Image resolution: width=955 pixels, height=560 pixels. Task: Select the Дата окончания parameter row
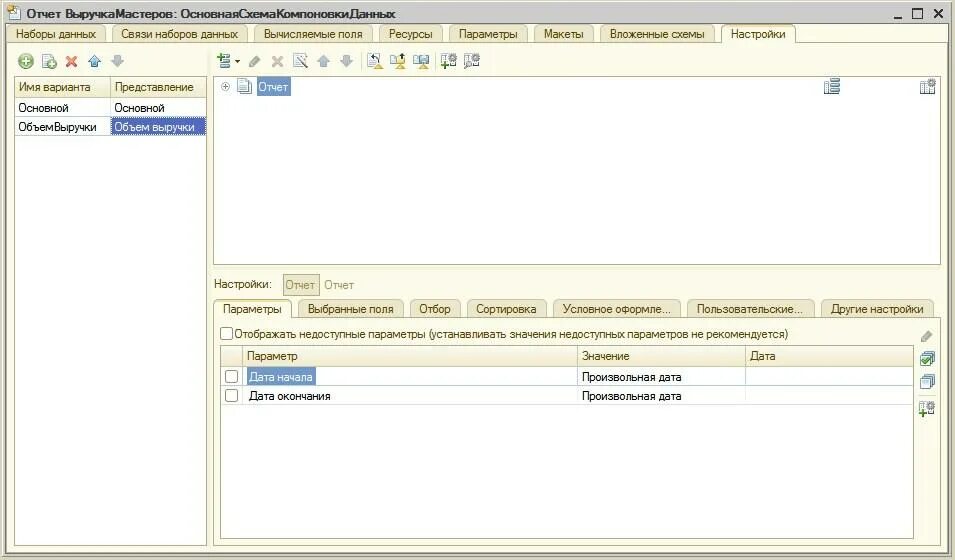tap(566, 395)
